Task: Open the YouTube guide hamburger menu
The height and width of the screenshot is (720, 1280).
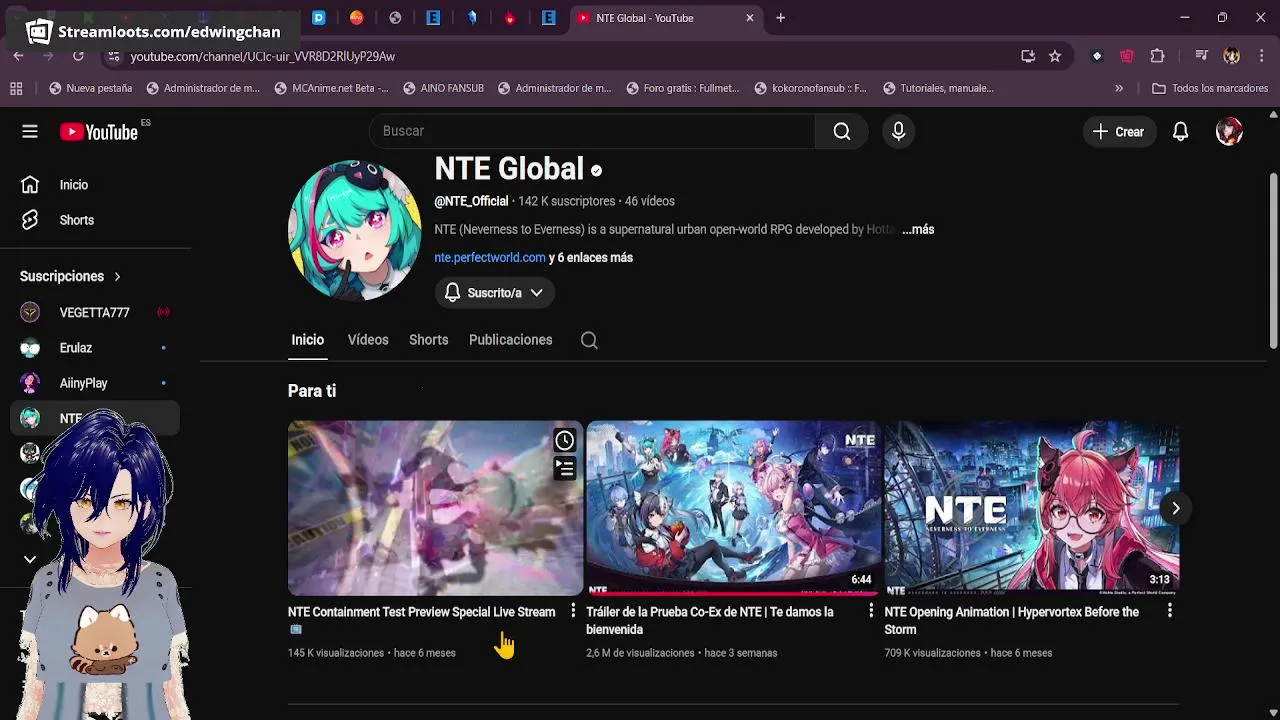Action: pyautogui.click(x=30, y=131)
